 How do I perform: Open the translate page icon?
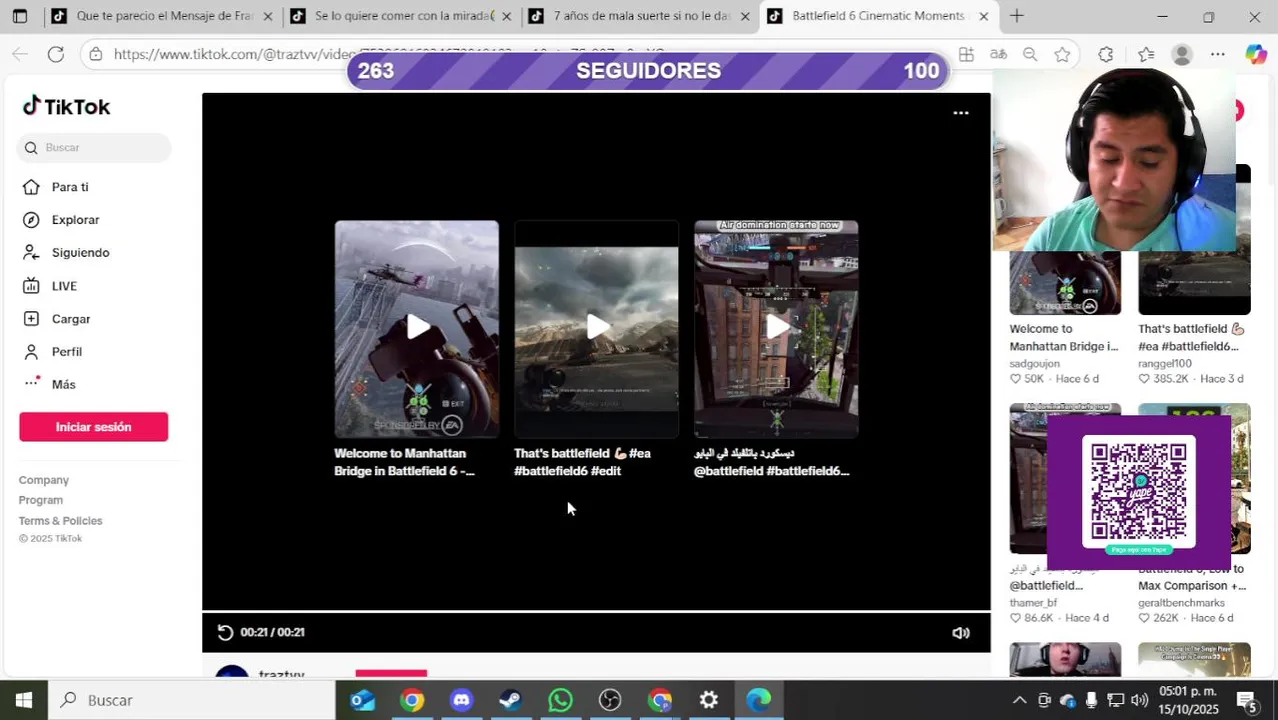(998, 54)
